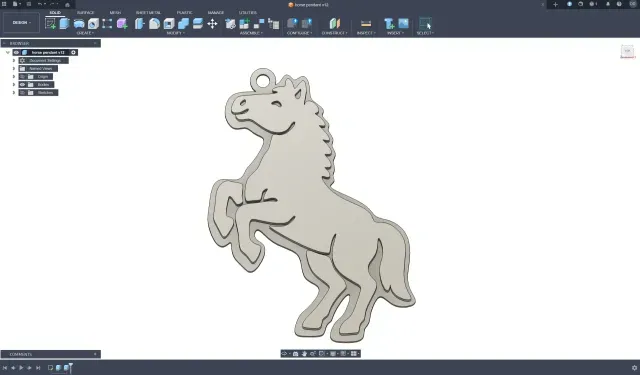The width and height of the screenshot is (640, 375).
Task: Expand the Named Views node
Action: coord(14,69)
